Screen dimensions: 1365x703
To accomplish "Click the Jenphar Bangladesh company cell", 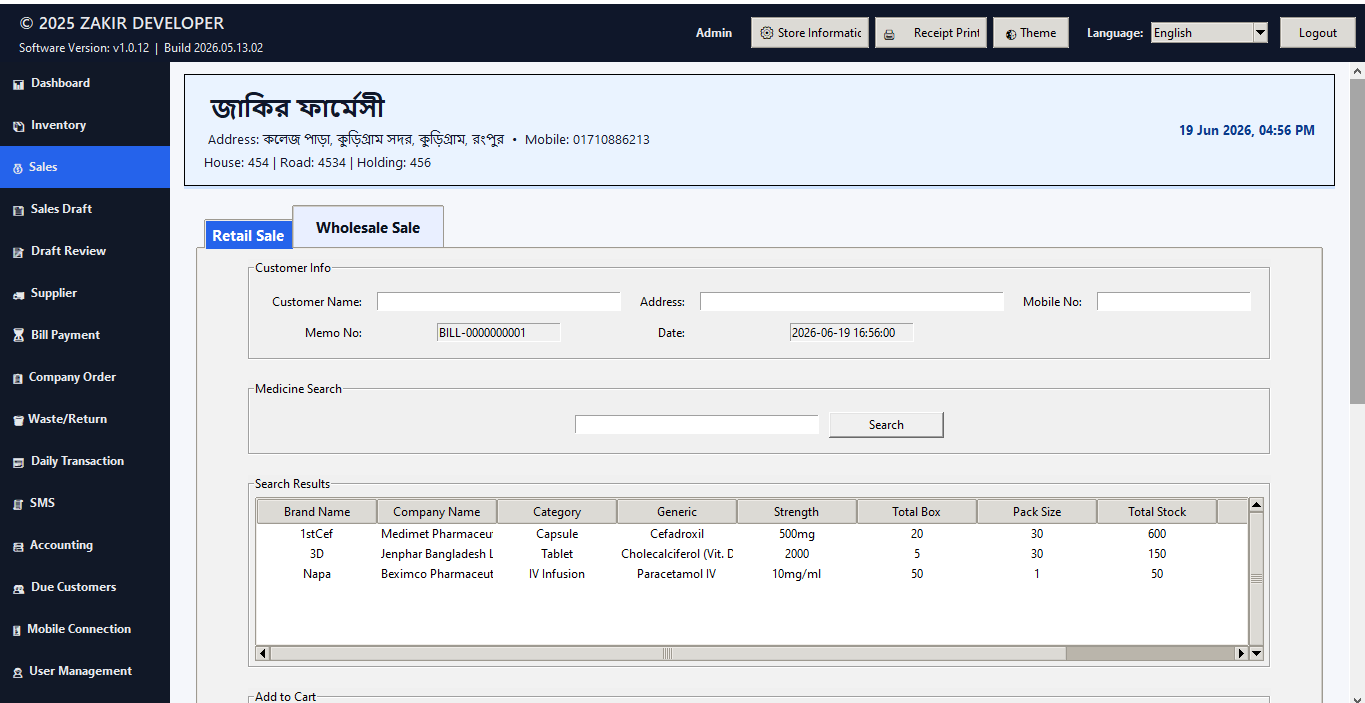I will 437,554.
